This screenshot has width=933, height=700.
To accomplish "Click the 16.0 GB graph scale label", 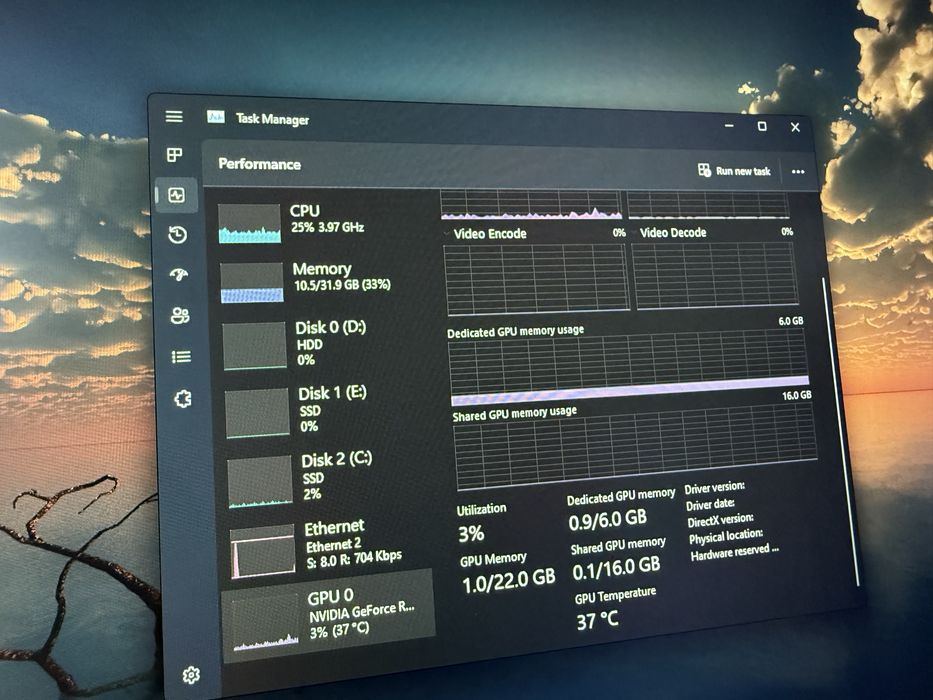I will click(x=797, y=395).
